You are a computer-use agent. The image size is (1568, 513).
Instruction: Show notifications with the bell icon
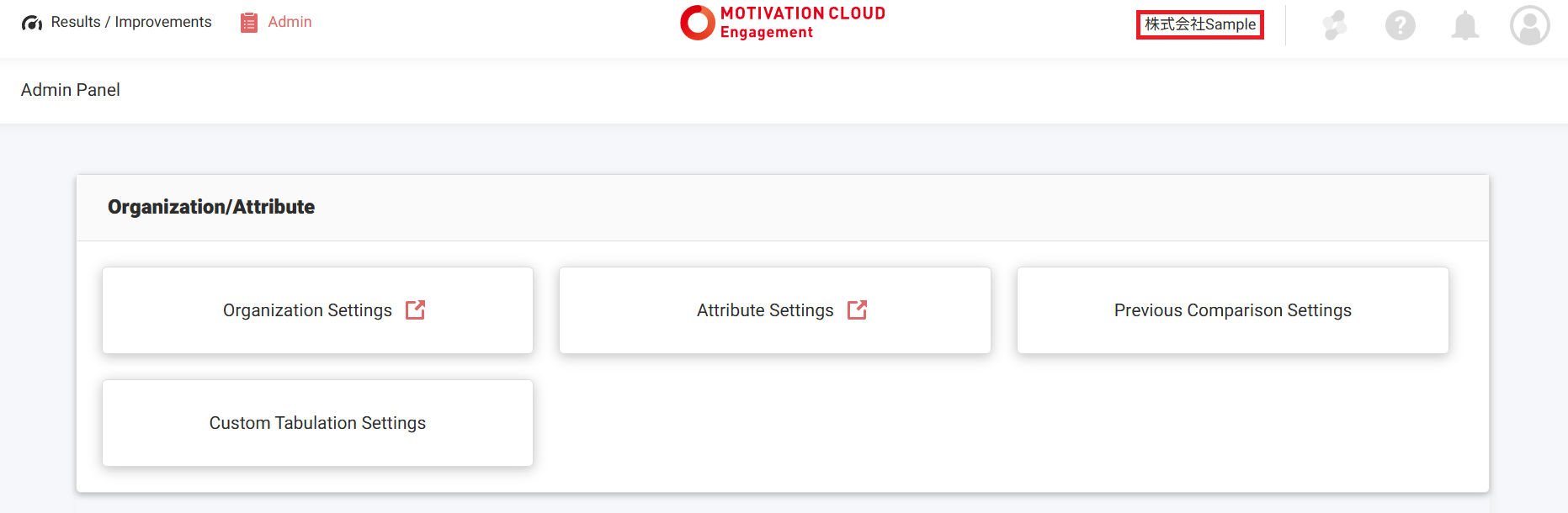tap(1464, 25)
